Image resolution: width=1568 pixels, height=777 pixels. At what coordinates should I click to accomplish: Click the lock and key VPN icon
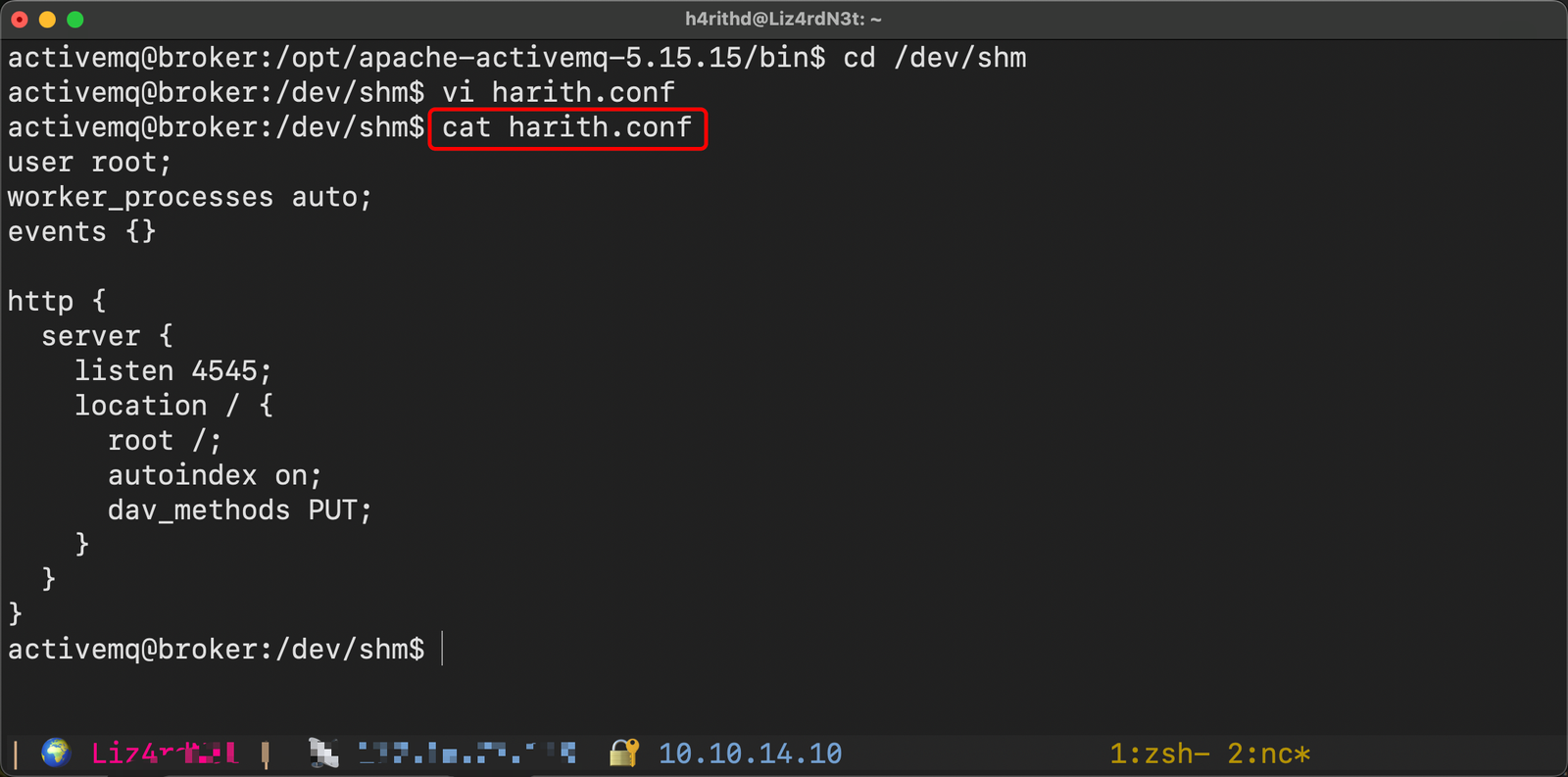tap(624, 753)
